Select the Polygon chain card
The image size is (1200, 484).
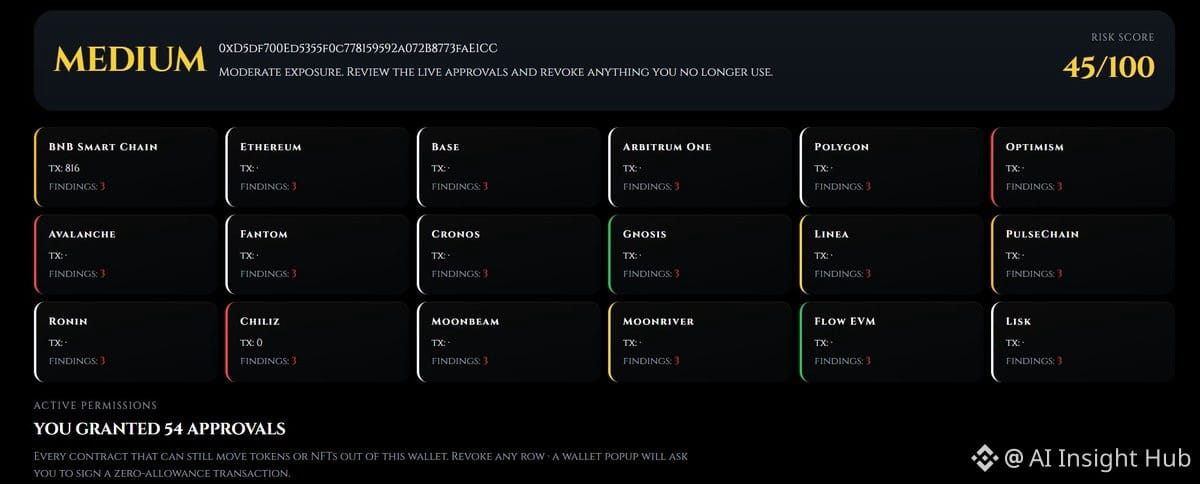pos(891,167)
